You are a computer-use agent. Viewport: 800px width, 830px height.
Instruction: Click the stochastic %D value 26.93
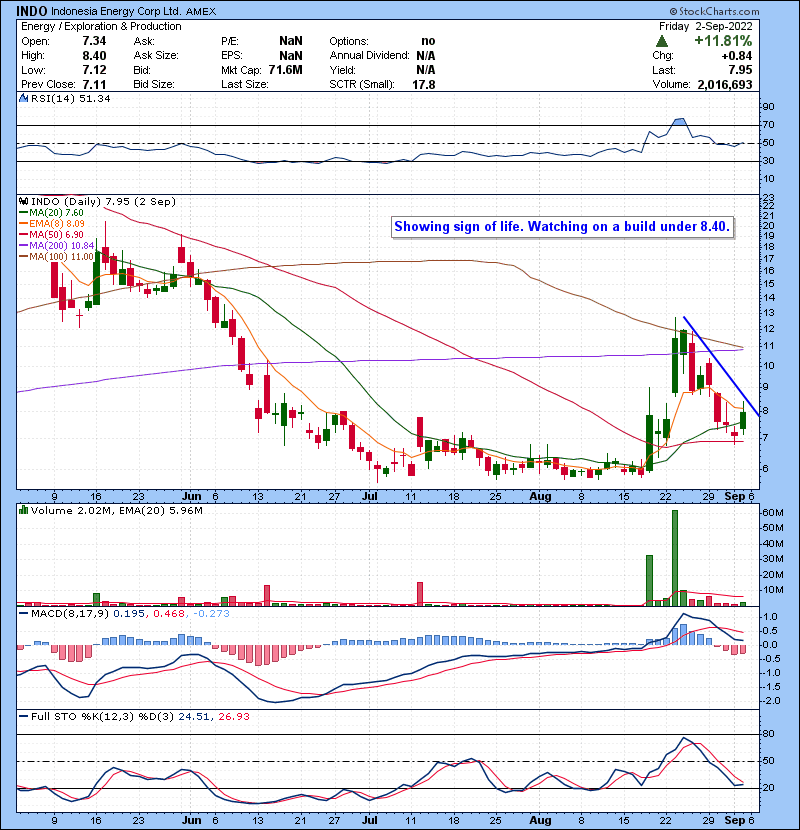[x=233, y=717]
